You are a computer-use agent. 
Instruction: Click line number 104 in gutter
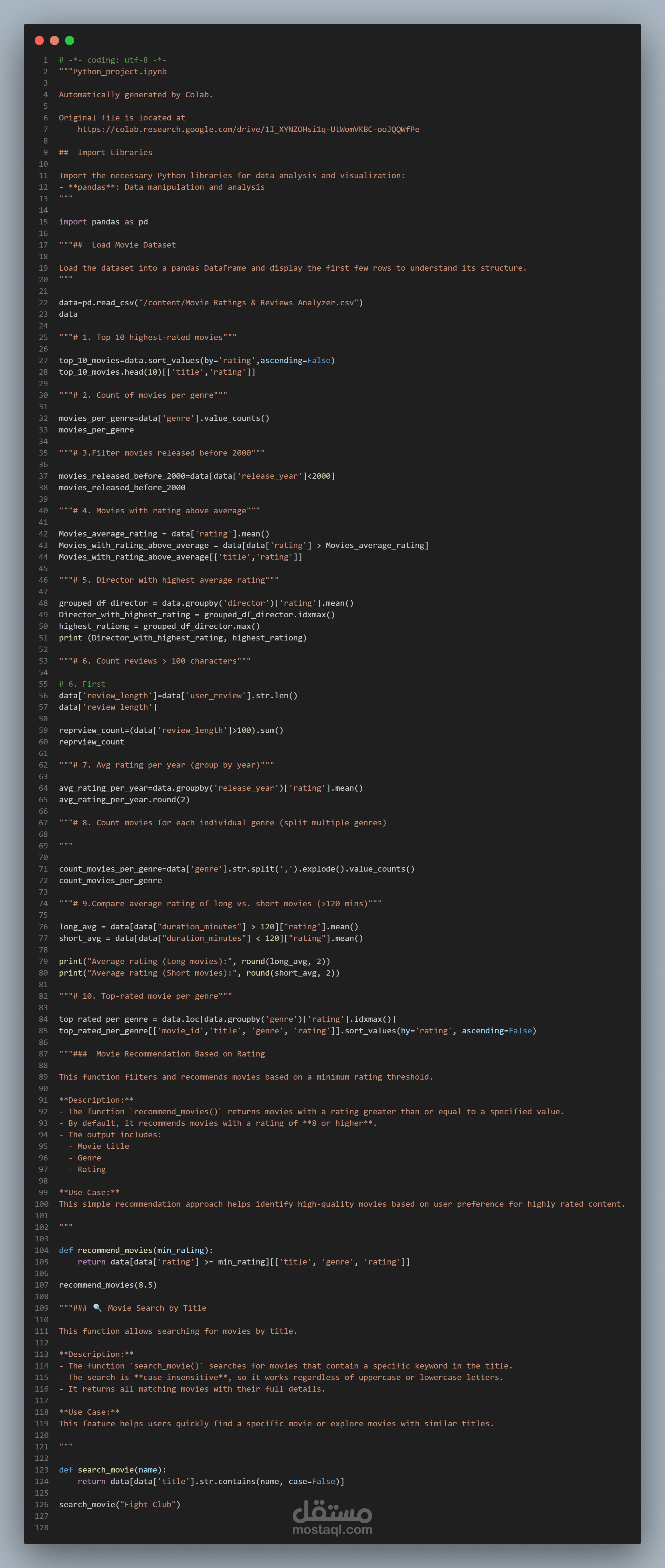click(41, 1250)
